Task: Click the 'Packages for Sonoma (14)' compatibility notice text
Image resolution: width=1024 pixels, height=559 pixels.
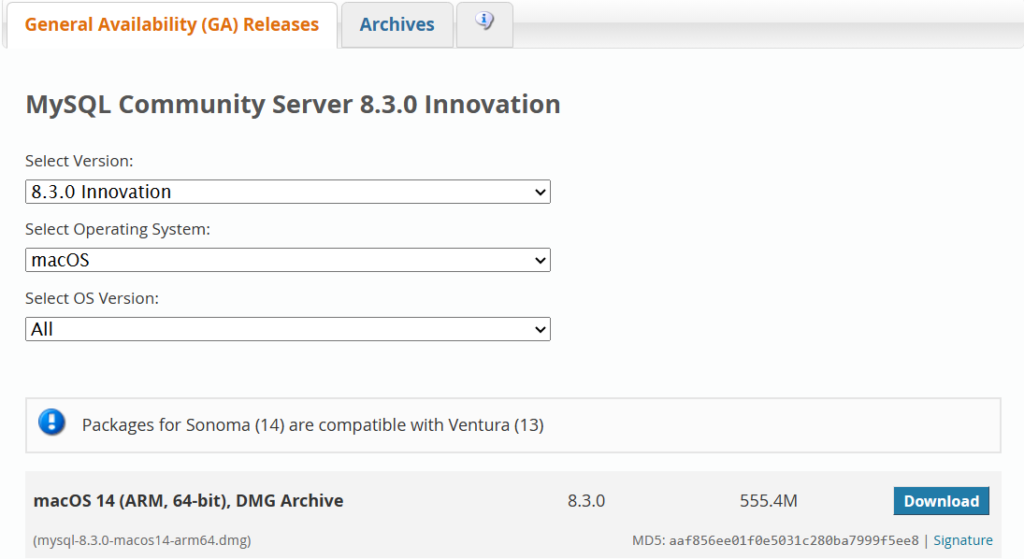Action: point(313,425)
